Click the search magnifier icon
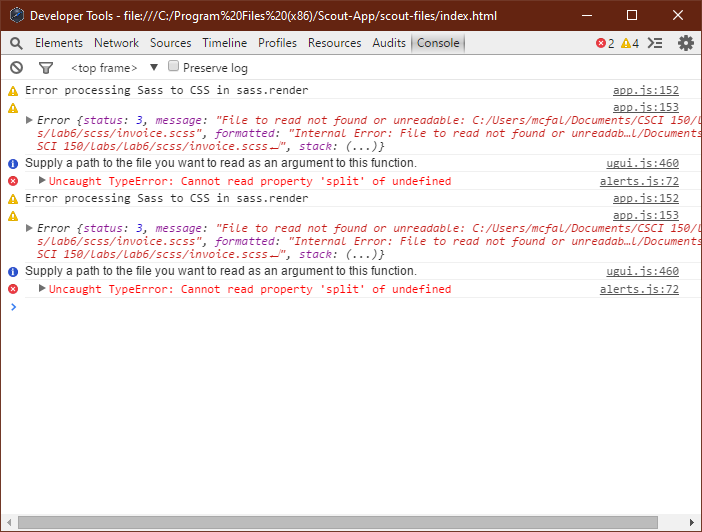 point(16,43)
